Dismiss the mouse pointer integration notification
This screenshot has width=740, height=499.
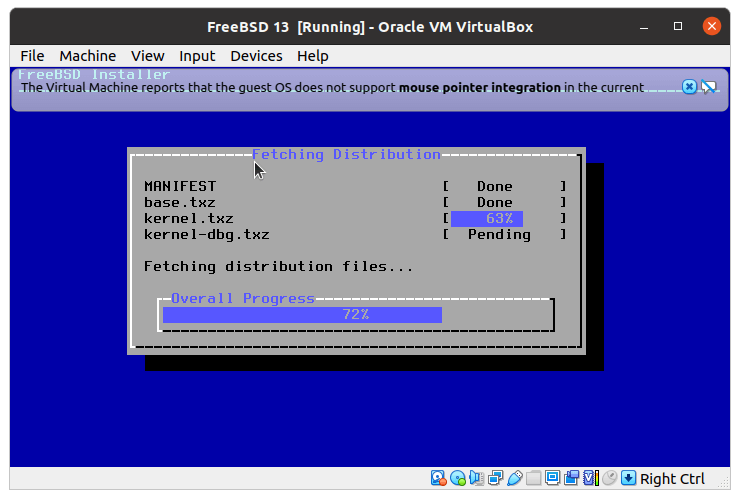point(689,87)
